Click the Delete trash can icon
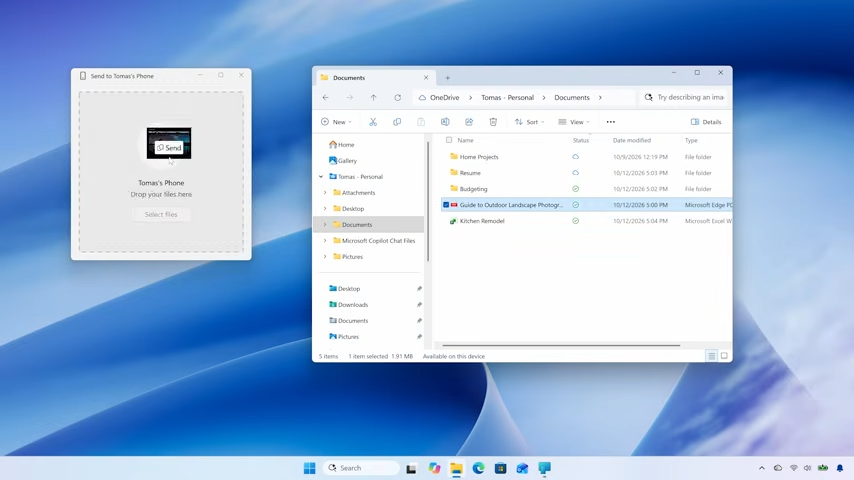Screen dimensions: 854x480 pyautogui.click(x=493, y=122)
